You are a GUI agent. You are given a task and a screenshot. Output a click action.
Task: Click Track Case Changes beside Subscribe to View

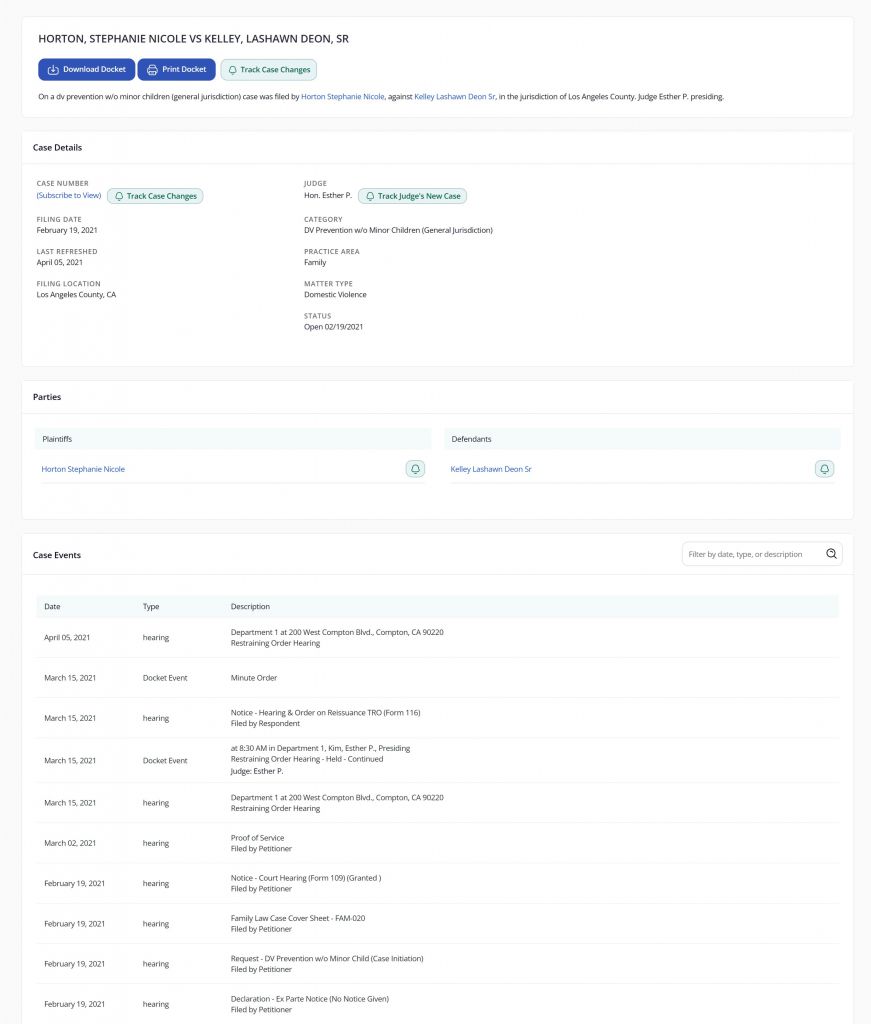[155, 196]
